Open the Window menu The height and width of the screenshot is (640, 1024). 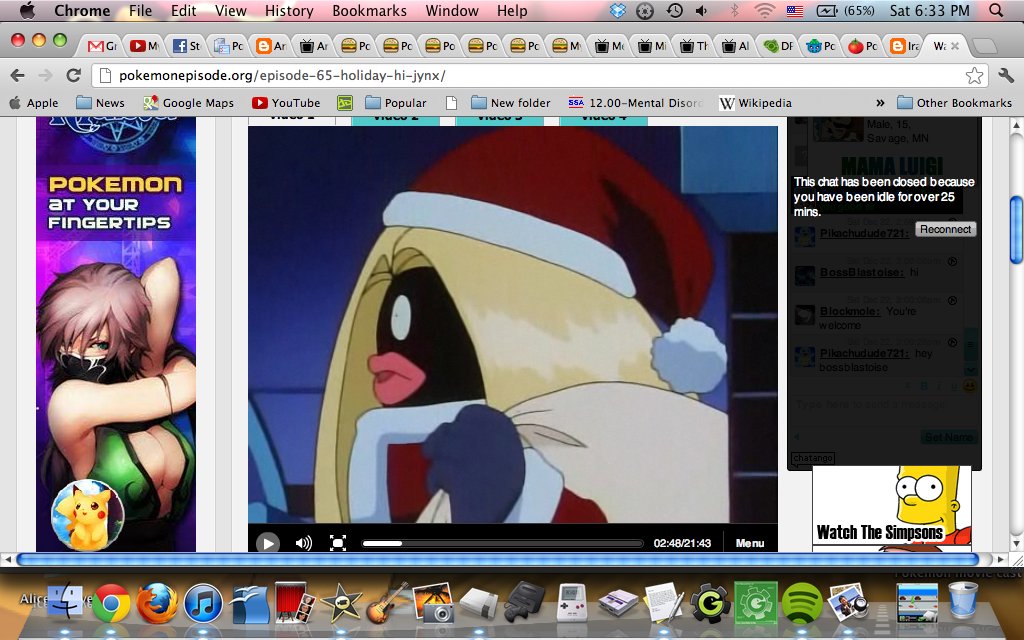click(x=452, y=10)
